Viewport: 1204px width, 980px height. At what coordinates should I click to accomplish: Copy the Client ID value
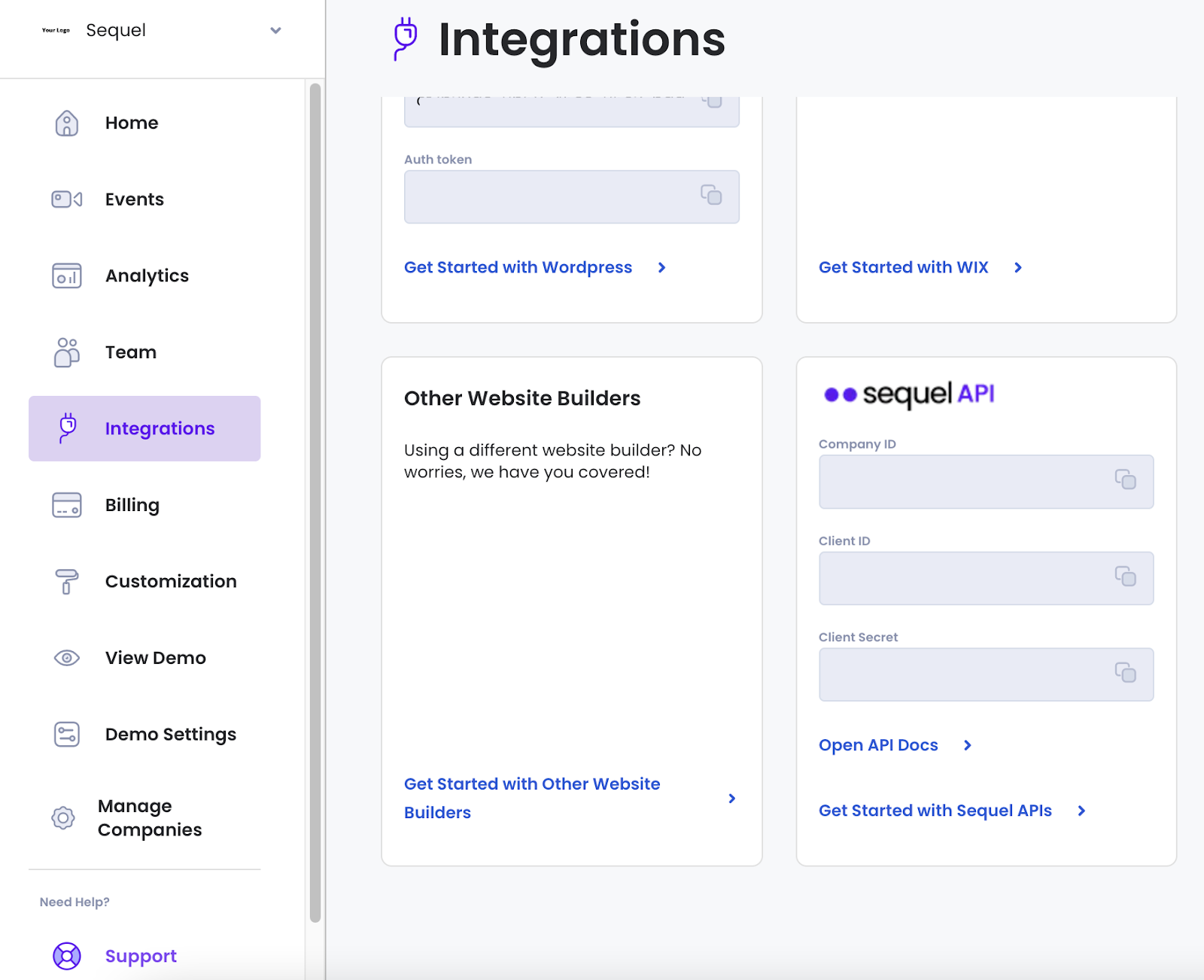coord(1126,577)
